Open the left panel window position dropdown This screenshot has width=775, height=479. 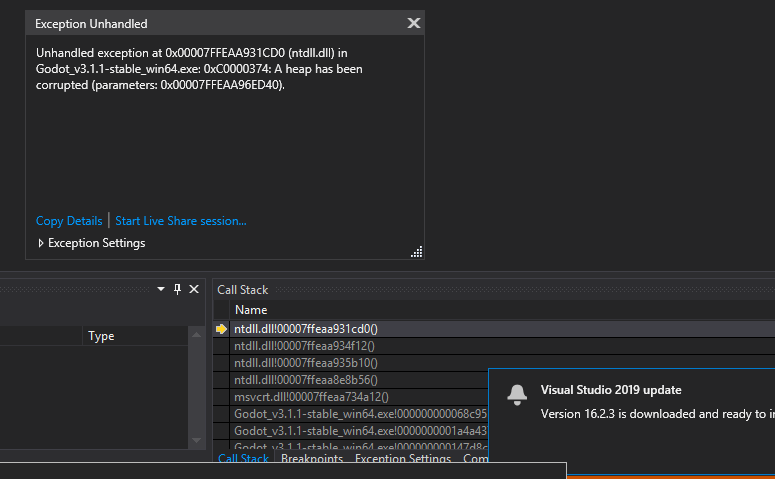pyautogui.click(x=161, y=289)
